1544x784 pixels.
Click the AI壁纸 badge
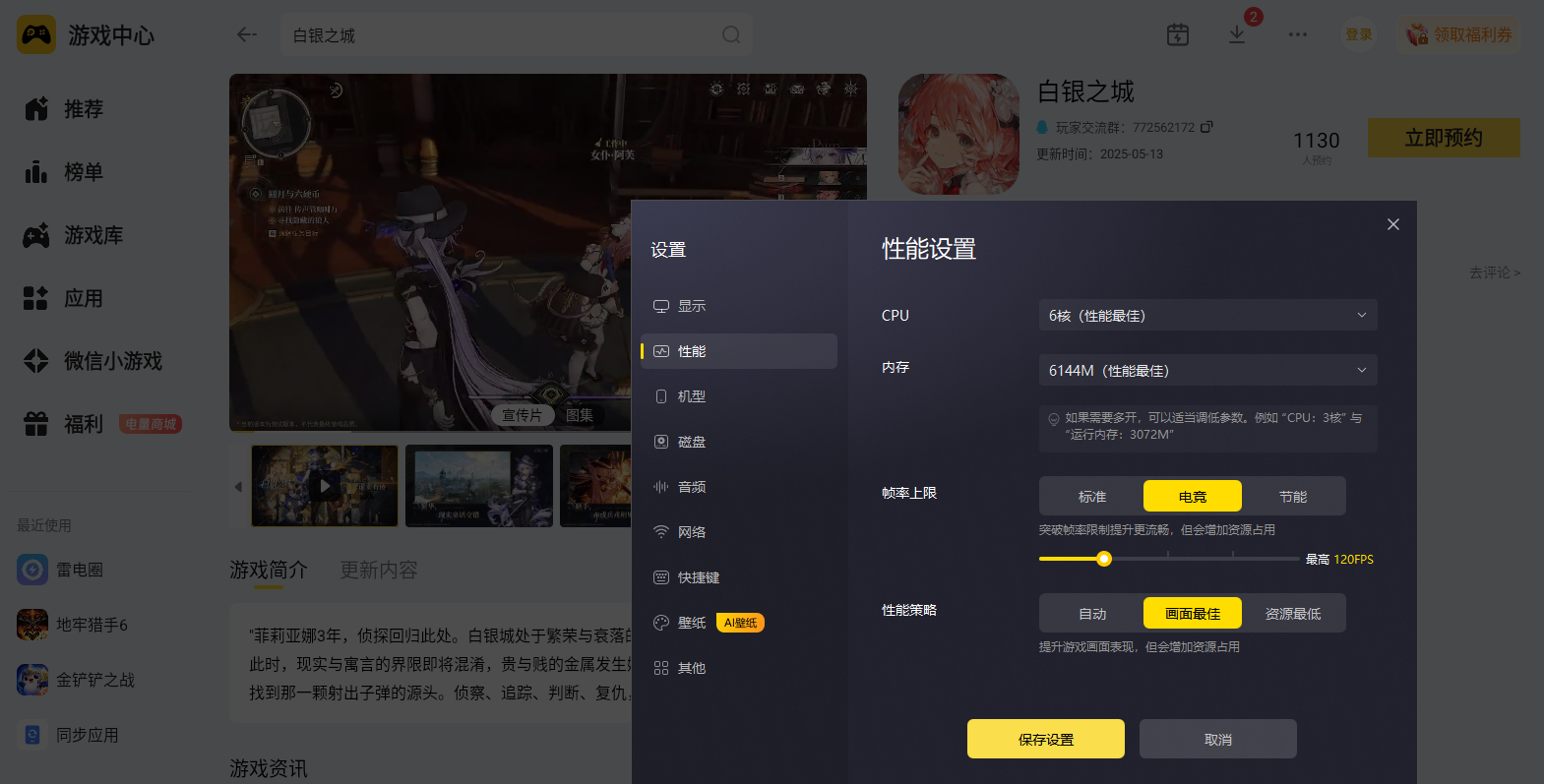pos(740,623)
